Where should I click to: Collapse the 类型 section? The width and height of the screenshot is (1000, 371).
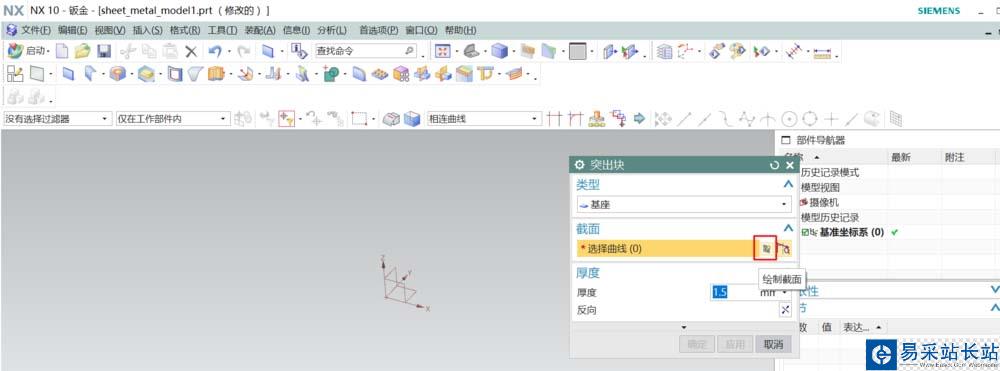[x=788, y=185]
